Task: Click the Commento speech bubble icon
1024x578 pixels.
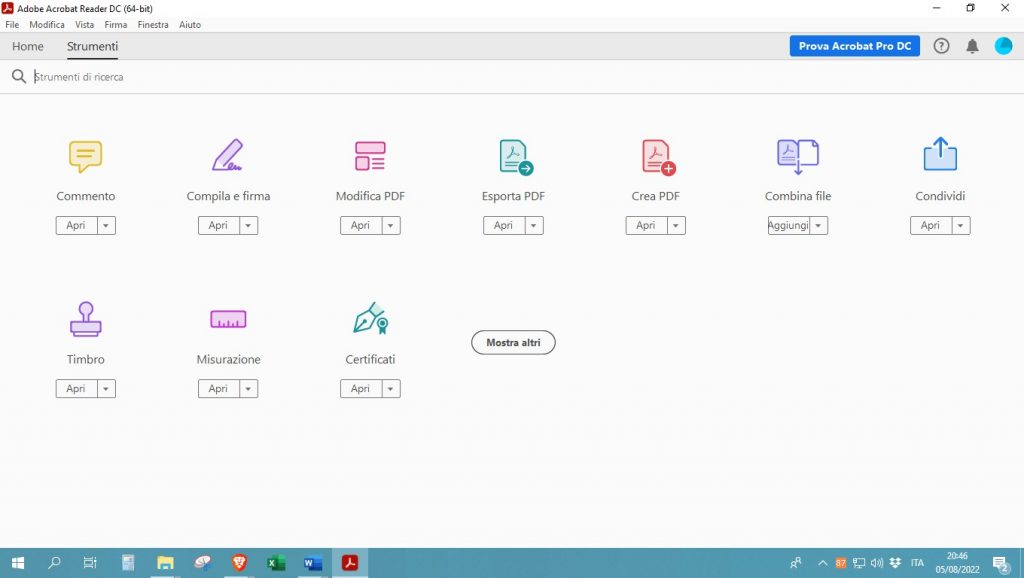Action: click(x=85, y=156)
